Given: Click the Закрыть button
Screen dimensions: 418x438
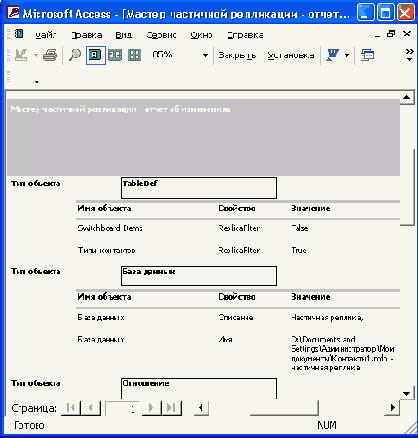Looking at the screenshot, I should [237, 55].
